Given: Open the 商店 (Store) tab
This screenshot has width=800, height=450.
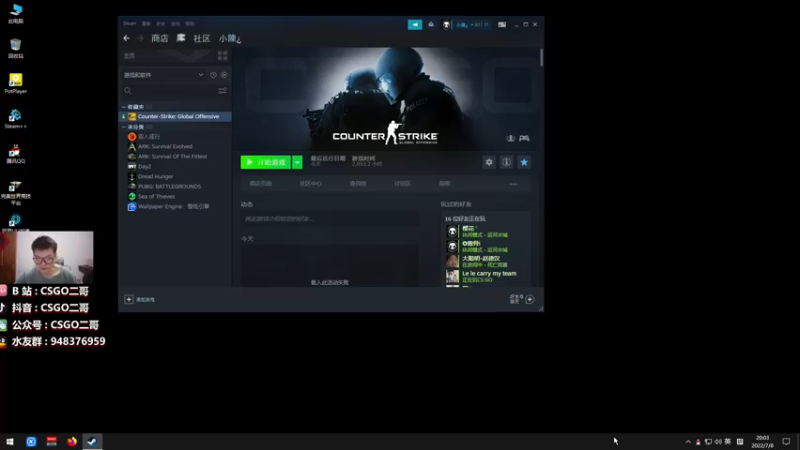Looking at the screenshot, I should point(160,38).
